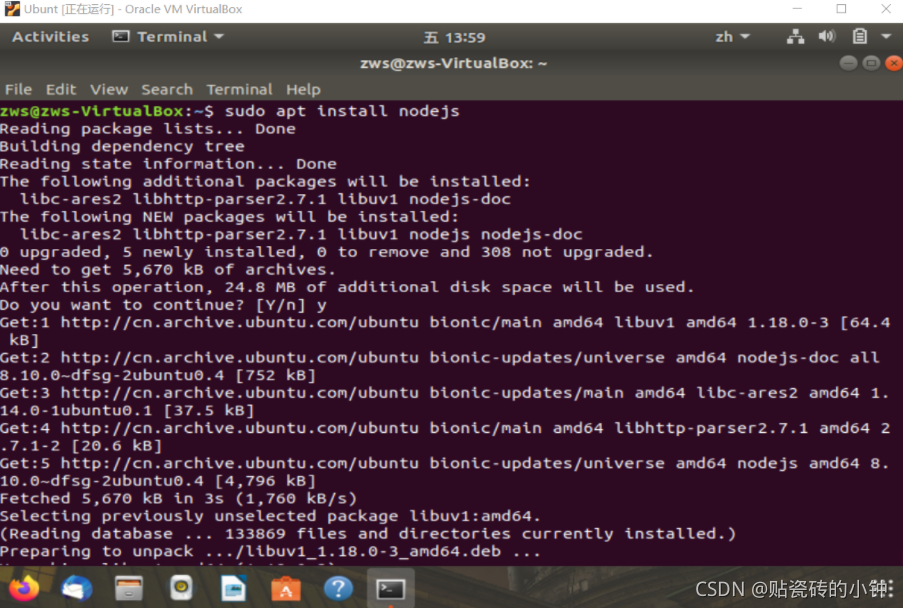Minimize the terminal window
Image resolution: width=903 pixels, height=608 pixels.
[x=848, y=63]
